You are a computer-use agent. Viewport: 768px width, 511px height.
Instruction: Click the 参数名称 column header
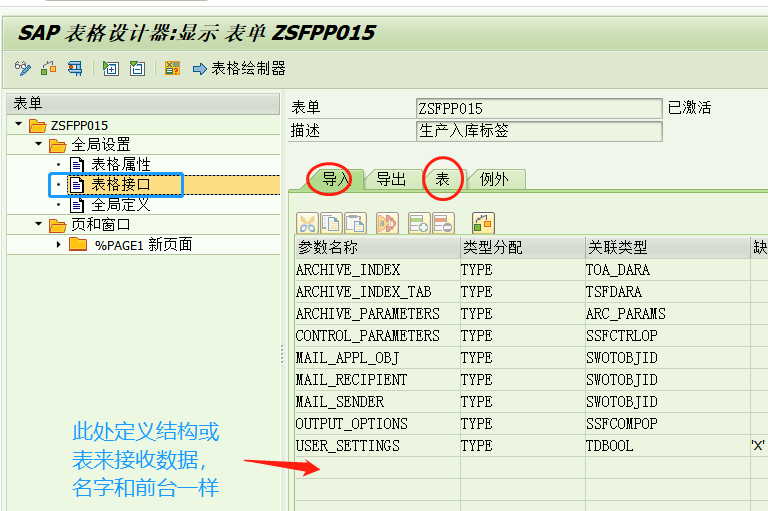(377, 247)
